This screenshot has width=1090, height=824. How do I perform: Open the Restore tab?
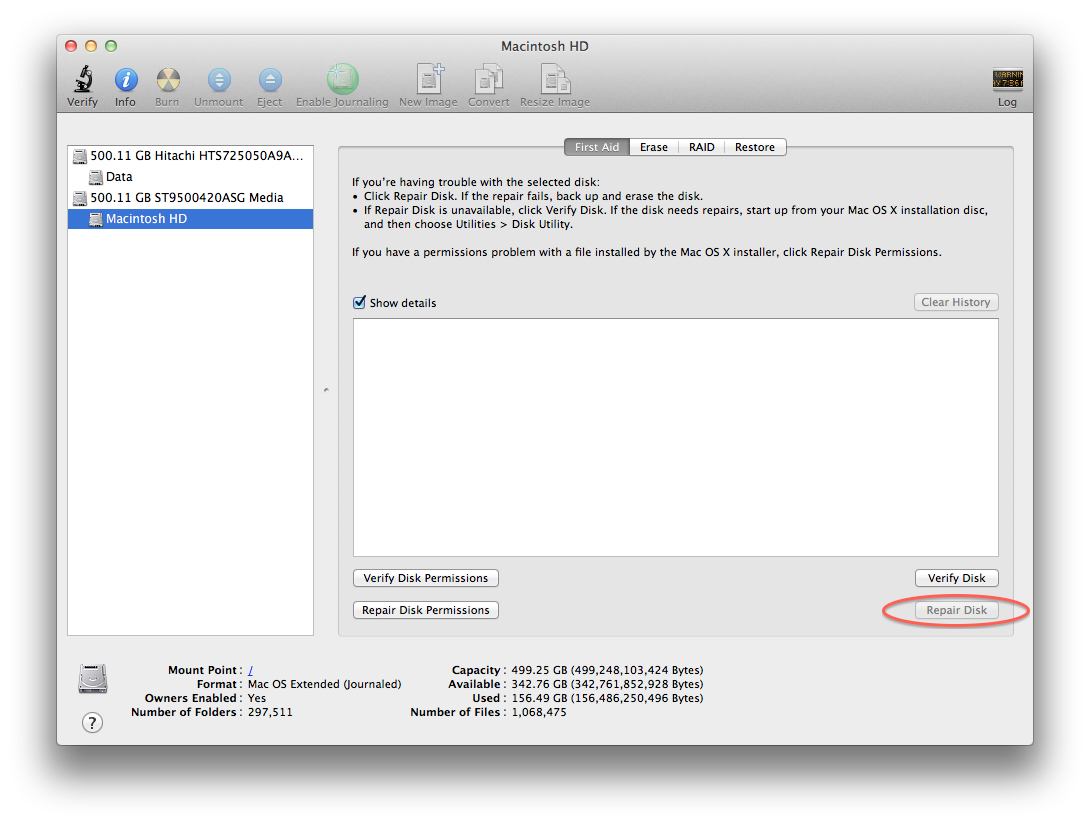[x=755, y=147]
